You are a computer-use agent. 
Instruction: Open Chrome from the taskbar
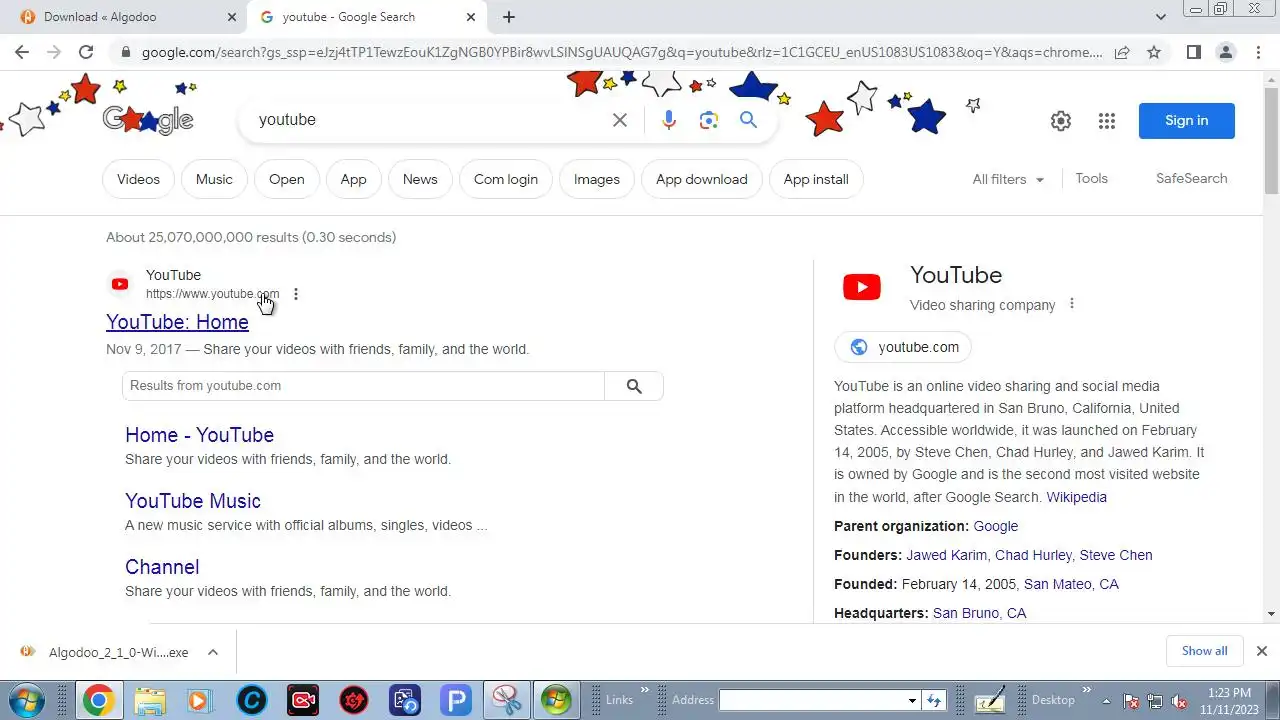point(98,700)
